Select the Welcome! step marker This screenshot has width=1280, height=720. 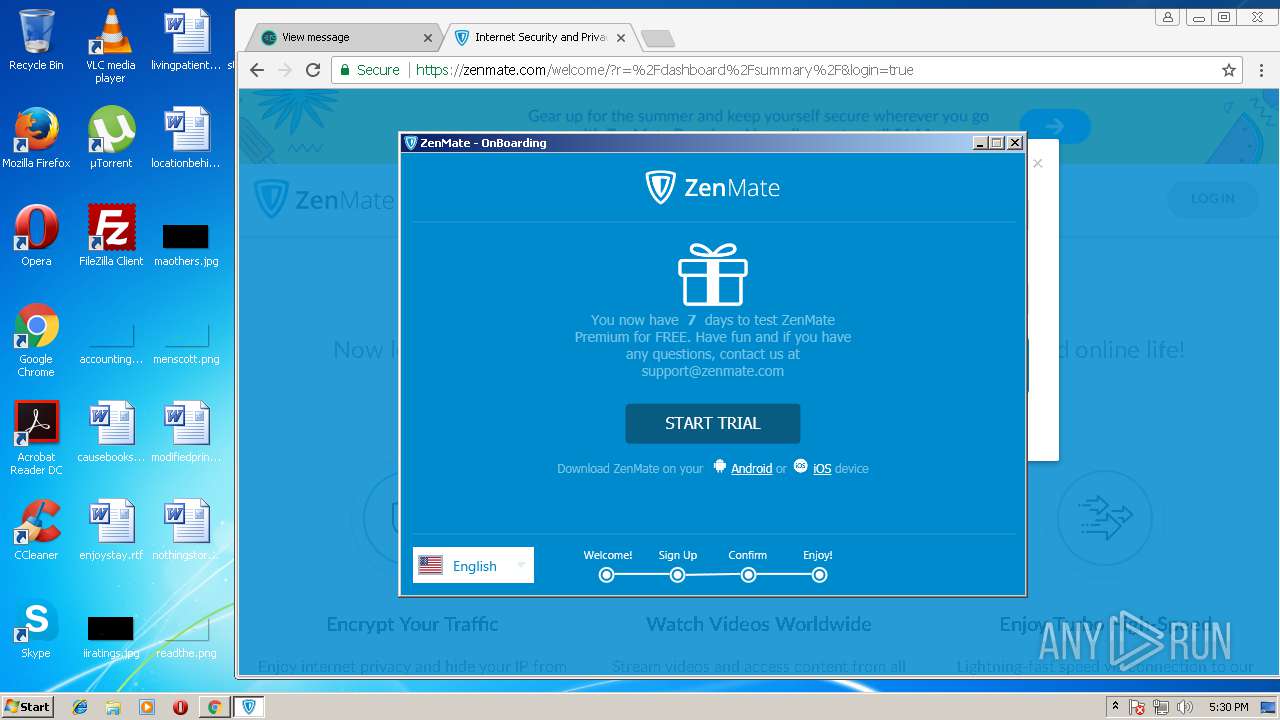click(606, 575)
